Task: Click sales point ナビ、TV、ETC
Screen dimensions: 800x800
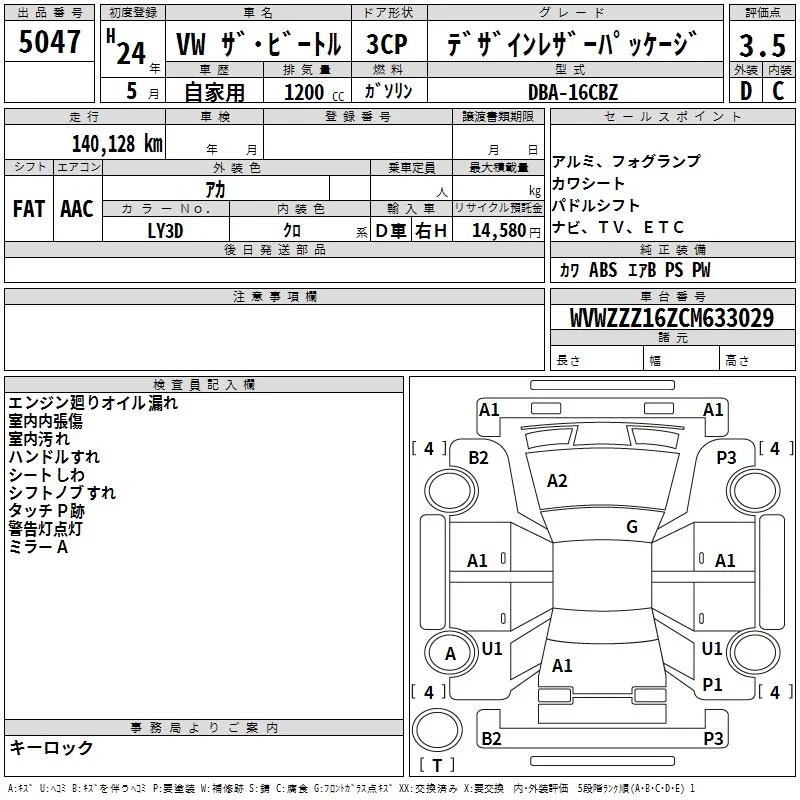Action: [618, 227]
